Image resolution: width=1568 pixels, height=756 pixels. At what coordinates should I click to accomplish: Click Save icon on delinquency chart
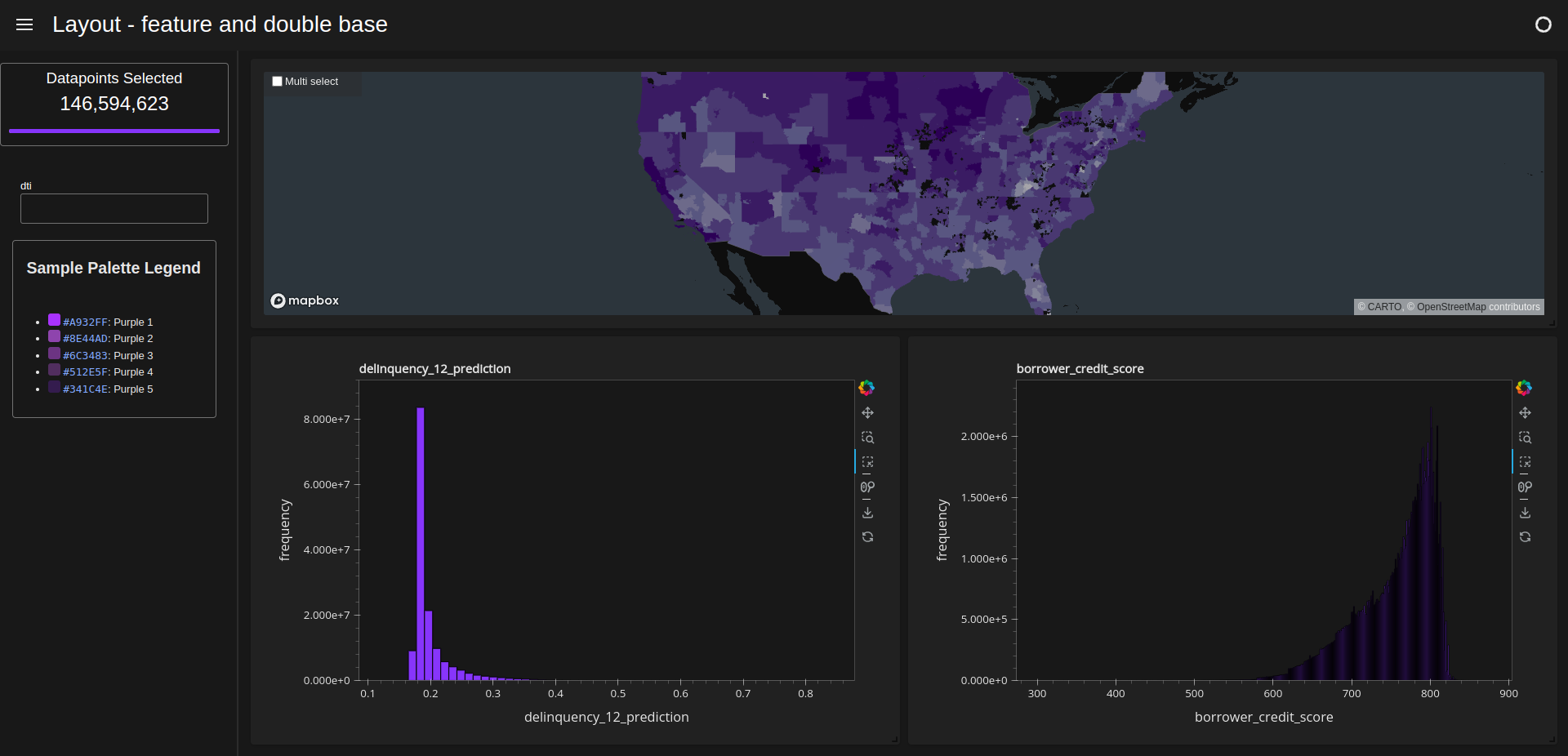[867, 513]
